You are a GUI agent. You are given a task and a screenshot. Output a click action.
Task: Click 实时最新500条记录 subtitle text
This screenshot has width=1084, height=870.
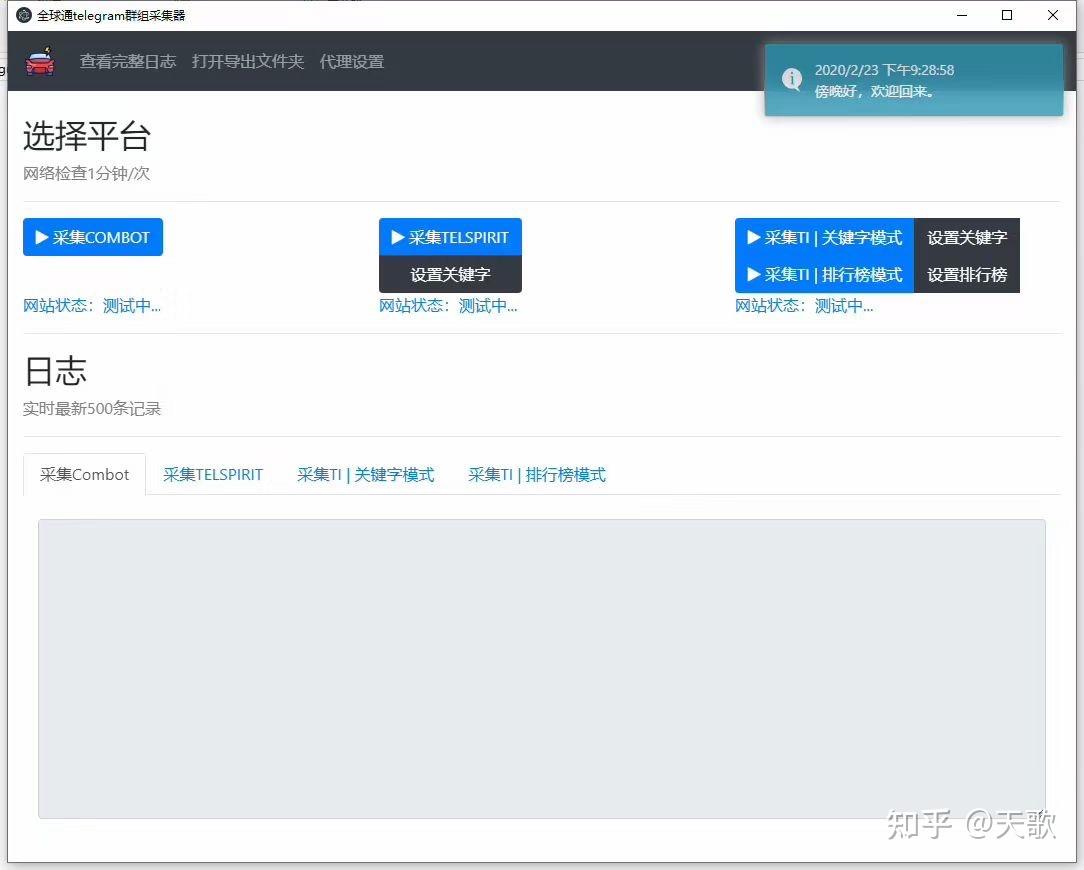(92, 409)
